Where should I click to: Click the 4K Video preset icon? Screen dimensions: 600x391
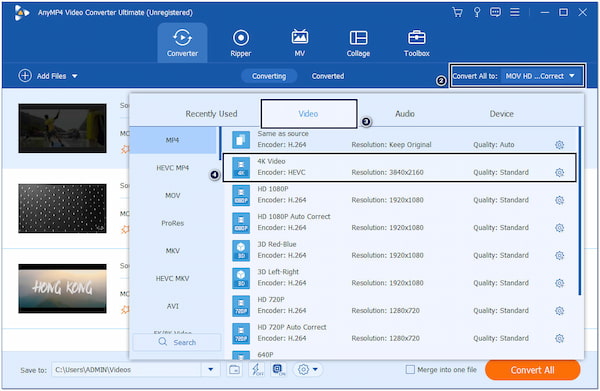tap(241, 168)
